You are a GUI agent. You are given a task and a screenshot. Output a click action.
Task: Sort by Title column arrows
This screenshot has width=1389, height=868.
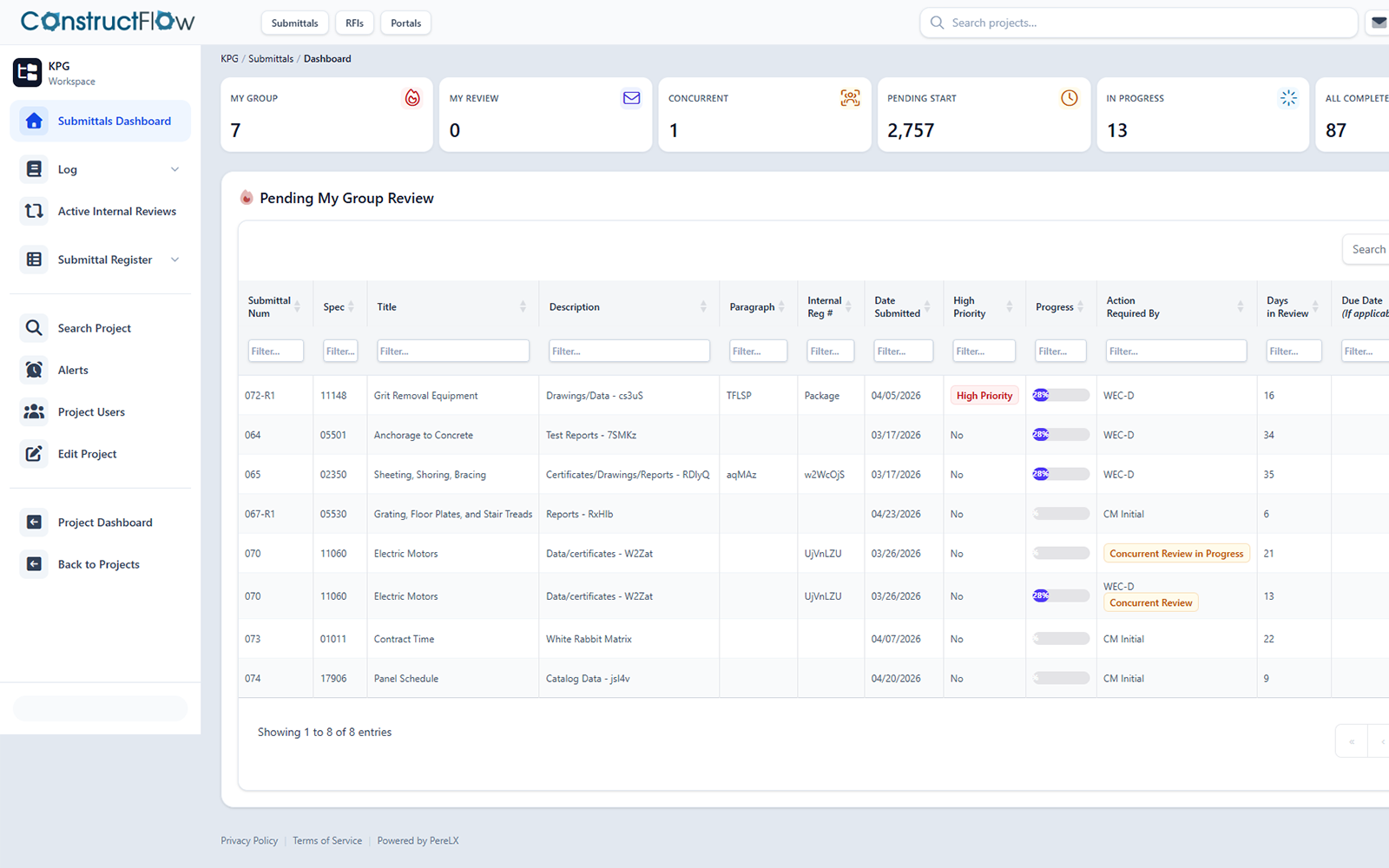(523, 306)
